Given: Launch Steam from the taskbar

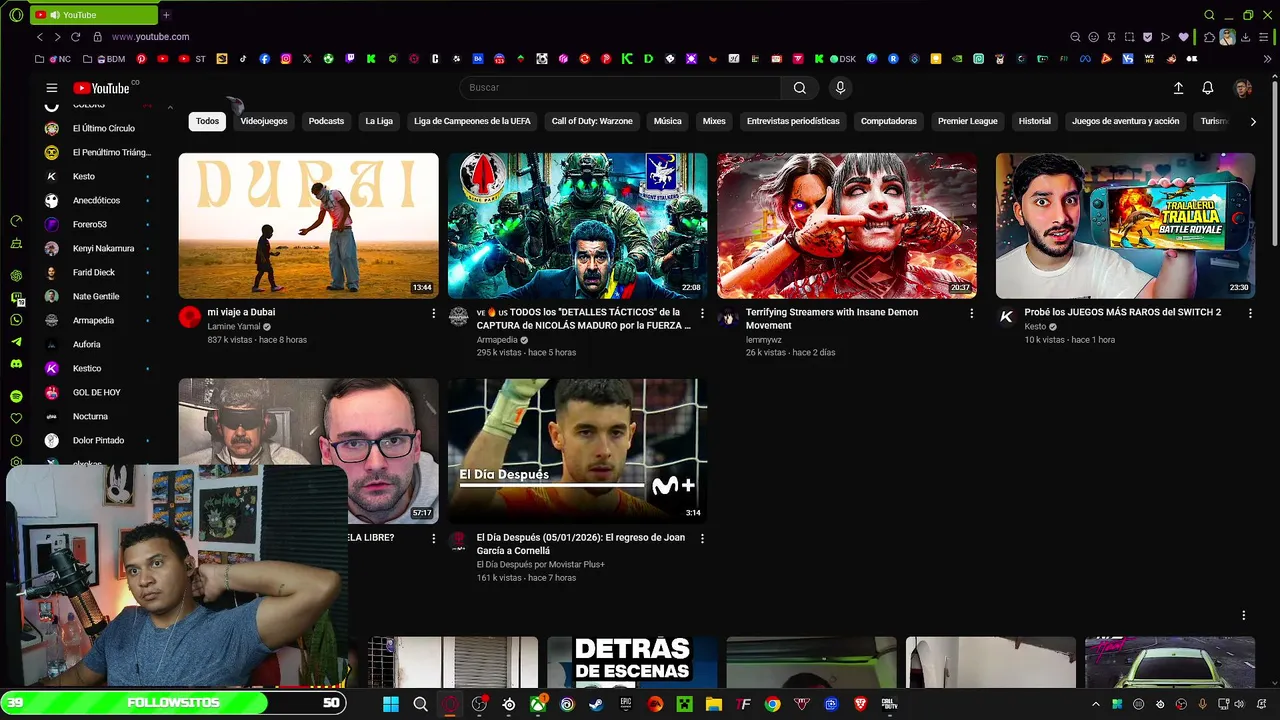Looking at the screenshot, I should (x=596, y=704).
